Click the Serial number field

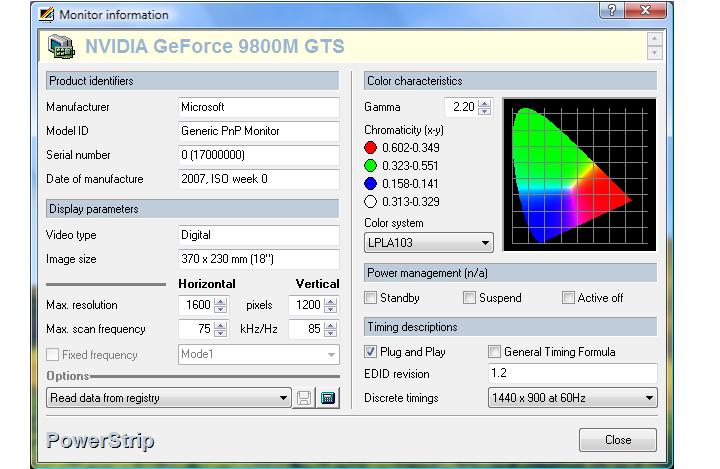coord(259,155)
